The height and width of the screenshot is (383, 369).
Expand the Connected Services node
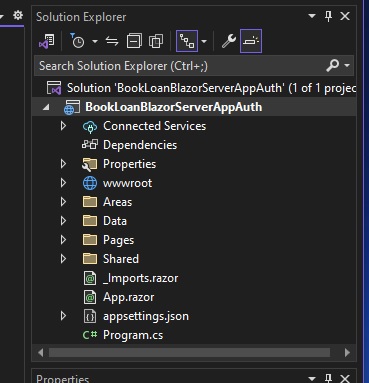click(63, 126)
